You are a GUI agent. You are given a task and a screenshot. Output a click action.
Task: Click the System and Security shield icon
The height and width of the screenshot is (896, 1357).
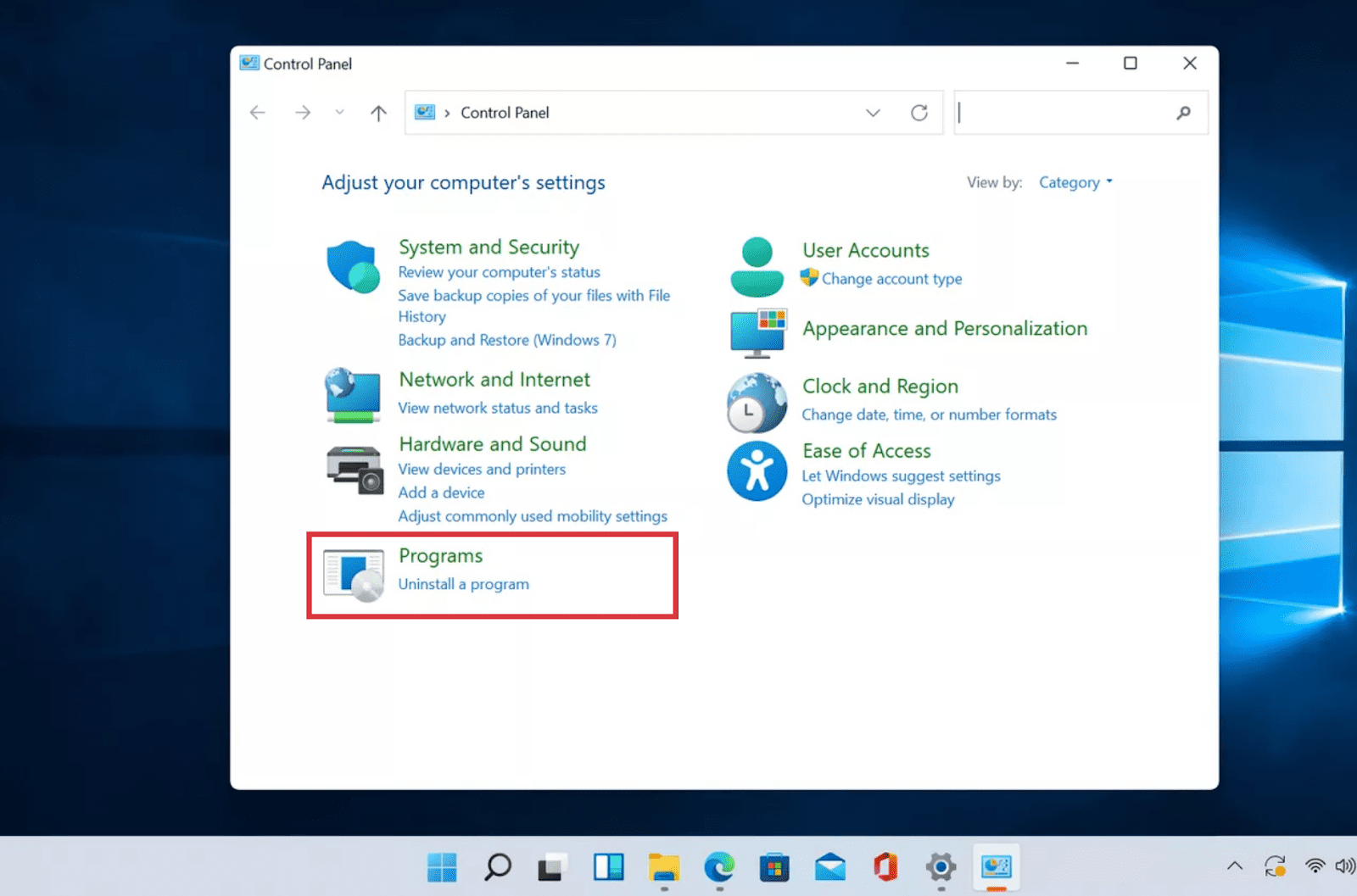click(x=353, y=267)
